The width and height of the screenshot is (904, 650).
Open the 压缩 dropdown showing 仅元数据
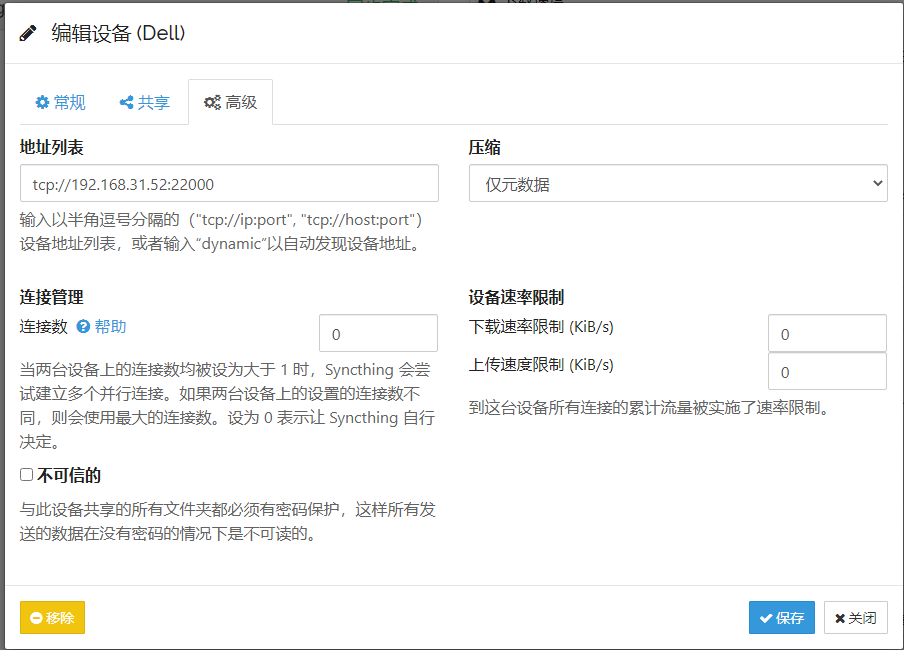coord(678,184)
